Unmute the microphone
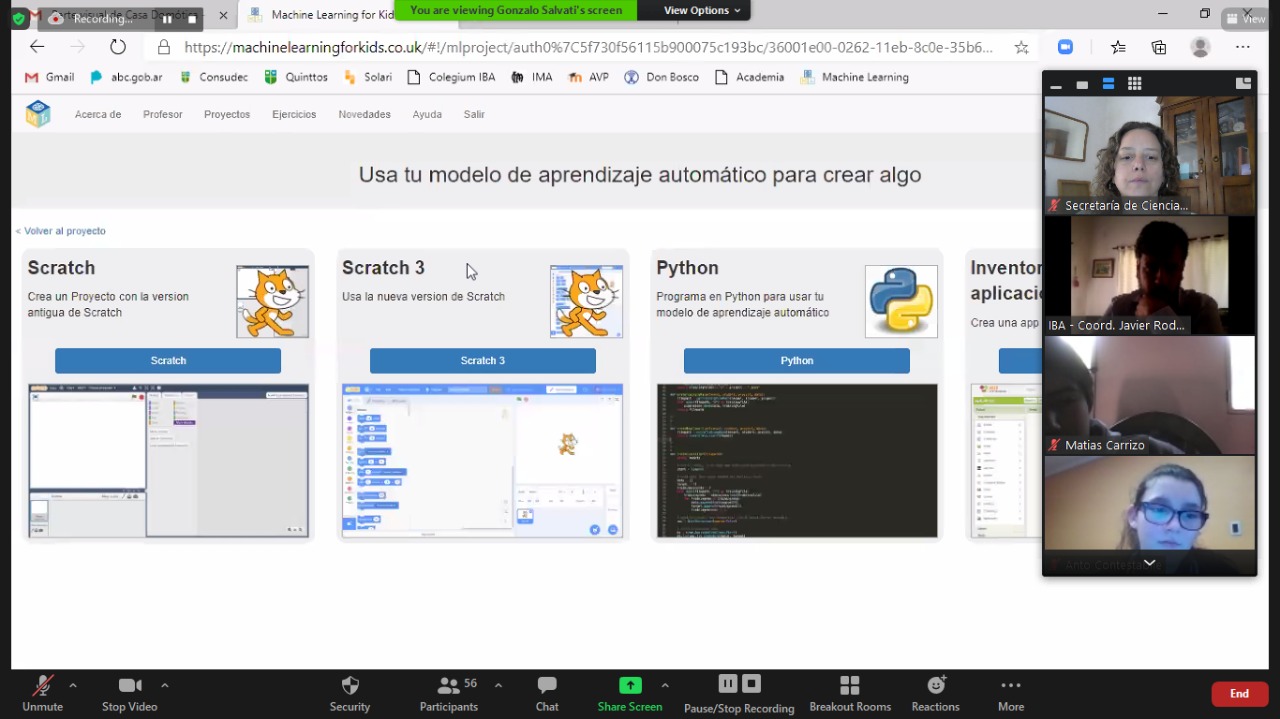 point(42,686)
